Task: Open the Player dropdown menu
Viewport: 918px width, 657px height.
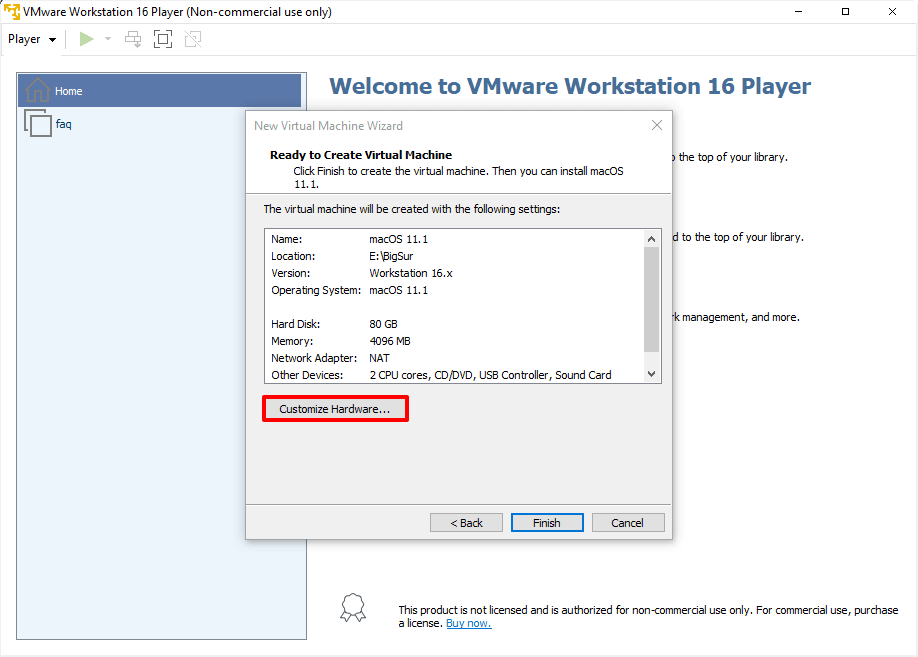Action: pos(31,39)
